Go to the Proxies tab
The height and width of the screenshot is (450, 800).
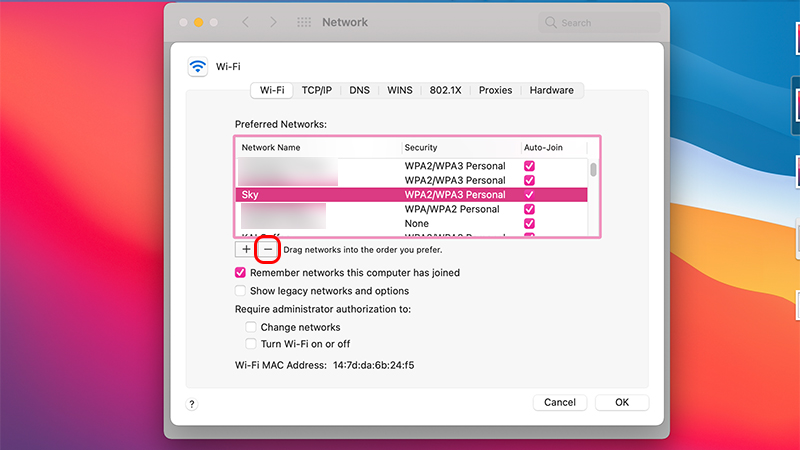click(x=495, y=90)
